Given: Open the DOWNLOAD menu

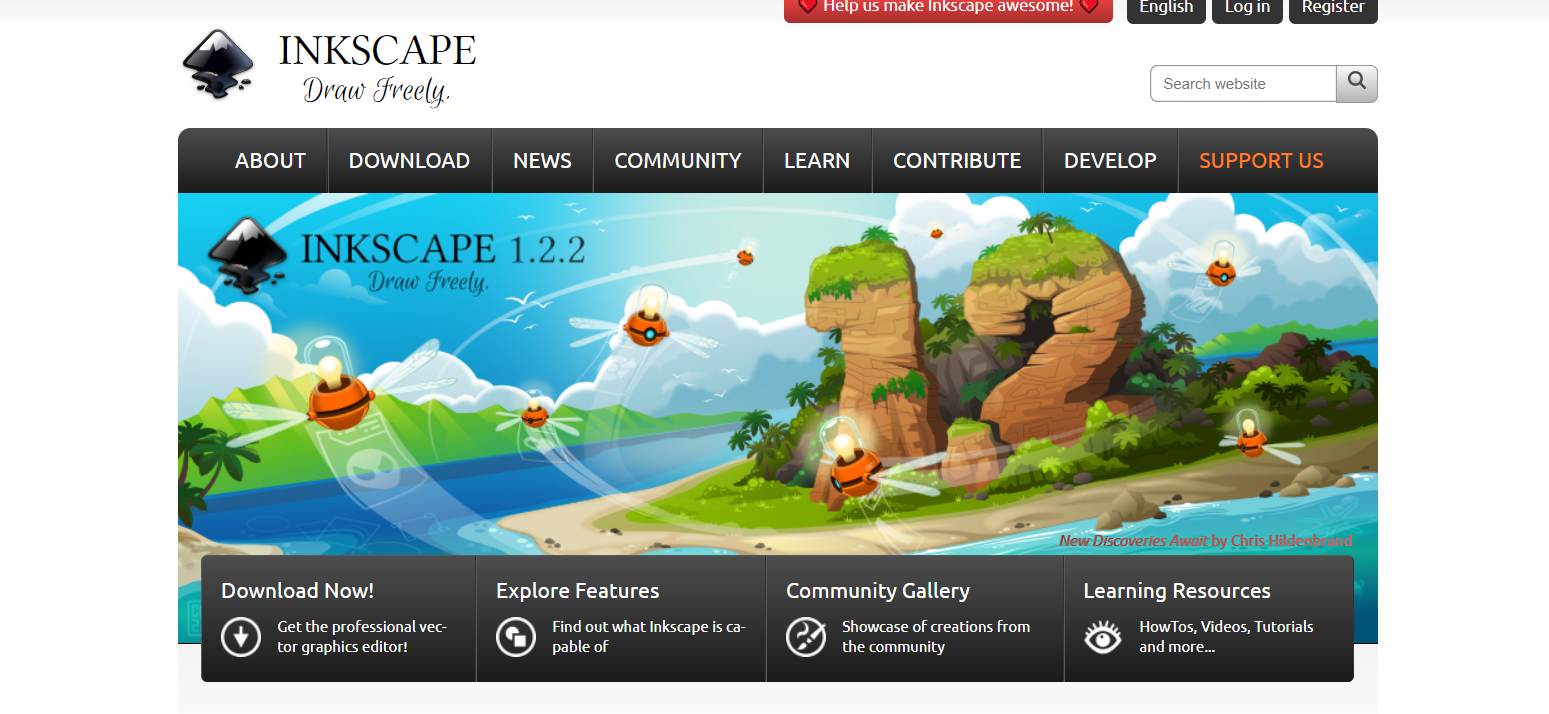Looking at the screenshot, I should tap(409, 161).
